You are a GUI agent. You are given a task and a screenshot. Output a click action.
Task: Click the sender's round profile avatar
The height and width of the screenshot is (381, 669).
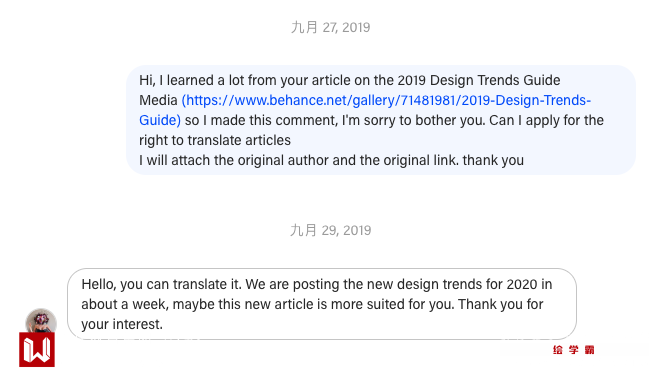pyautogui.click(x=41, y=321)
